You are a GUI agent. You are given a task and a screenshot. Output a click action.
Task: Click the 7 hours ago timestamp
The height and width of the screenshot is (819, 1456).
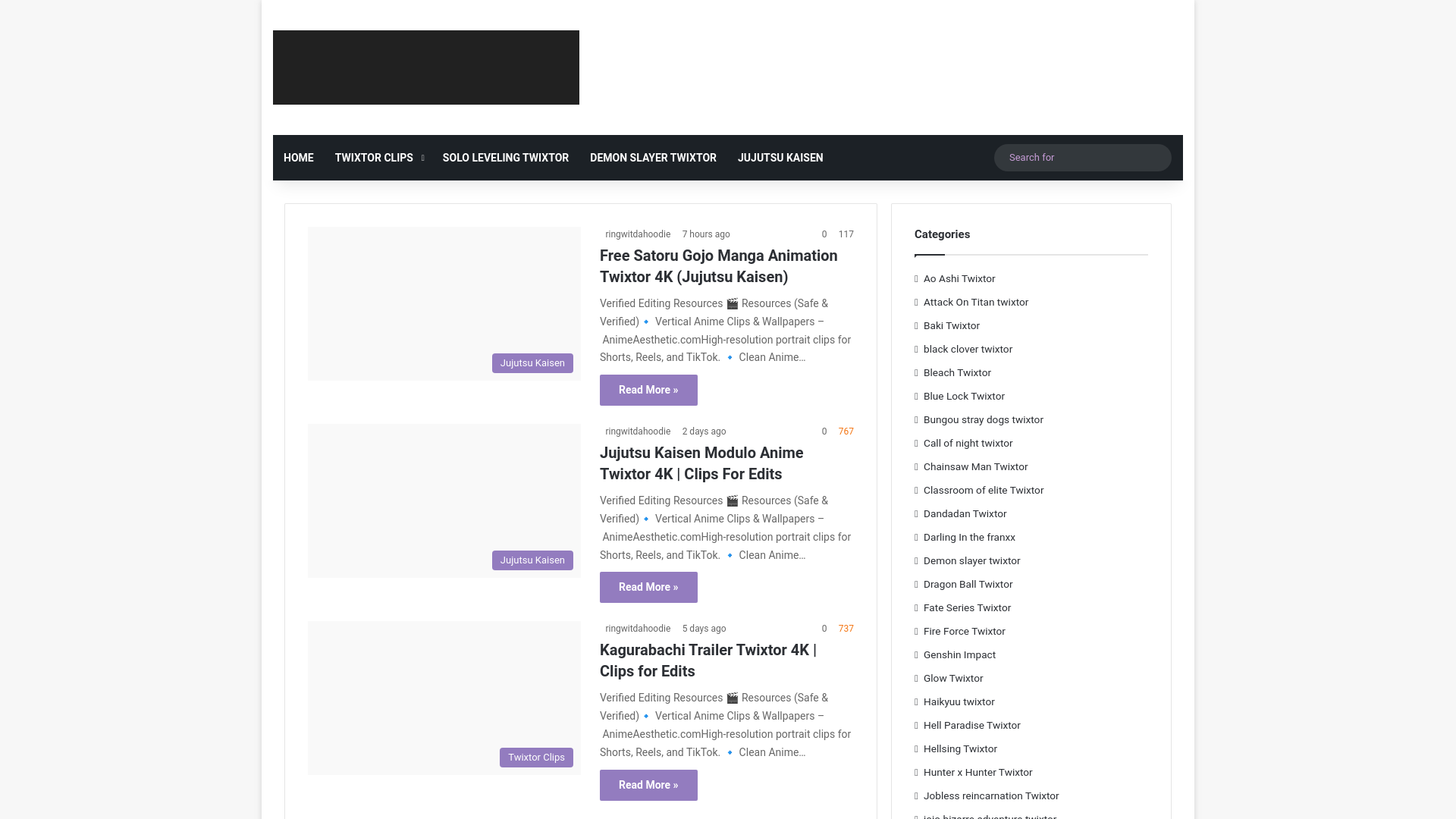click(x=706, y=234)
